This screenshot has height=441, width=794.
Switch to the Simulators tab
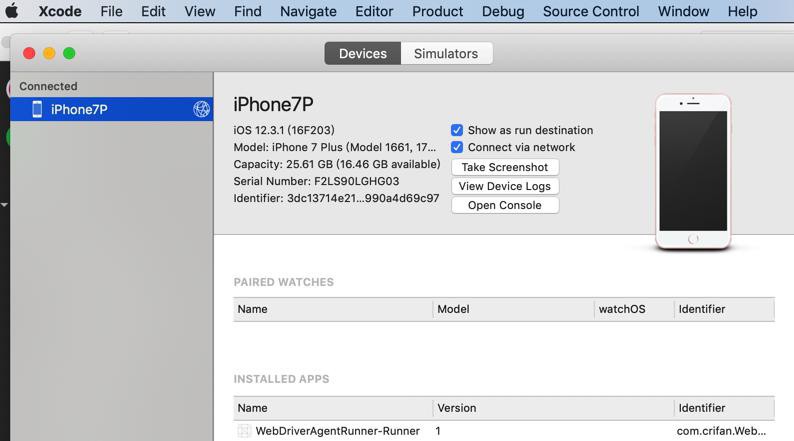[x=446, y=53]
